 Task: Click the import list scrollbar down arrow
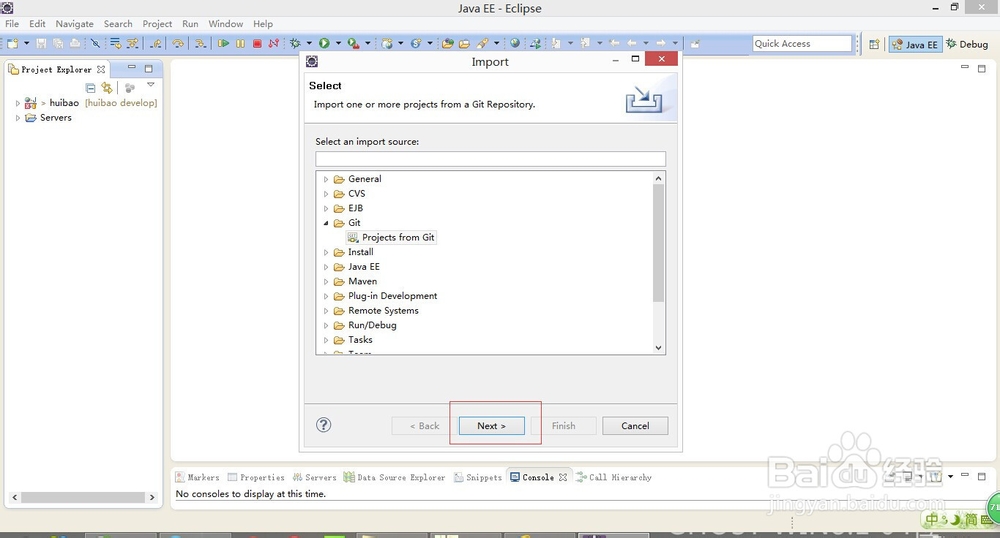(658, 347)
